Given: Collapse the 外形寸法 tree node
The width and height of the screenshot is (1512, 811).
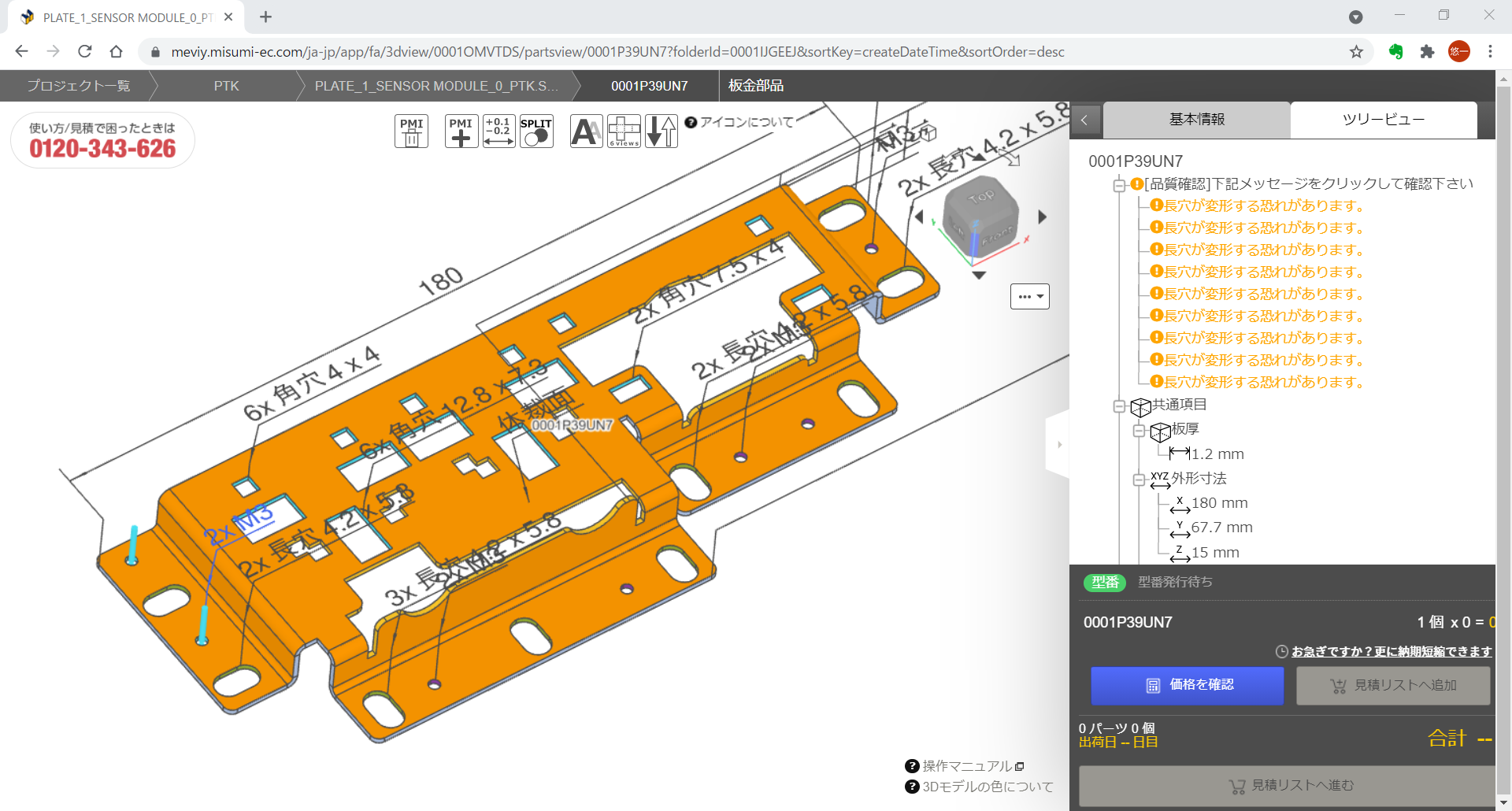Looking at the screenshot, I should (1139, 480).
